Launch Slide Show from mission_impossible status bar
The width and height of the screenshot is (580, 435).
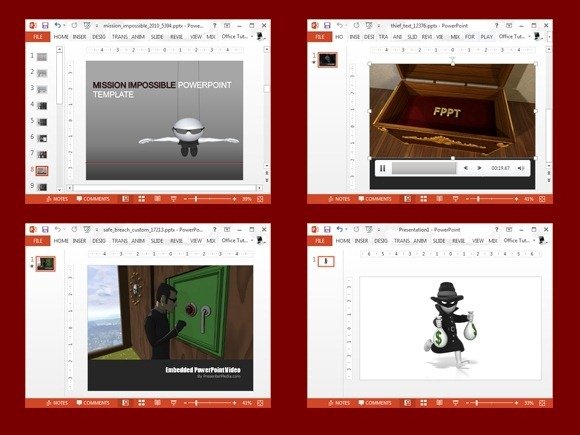(x=173, y=199)
